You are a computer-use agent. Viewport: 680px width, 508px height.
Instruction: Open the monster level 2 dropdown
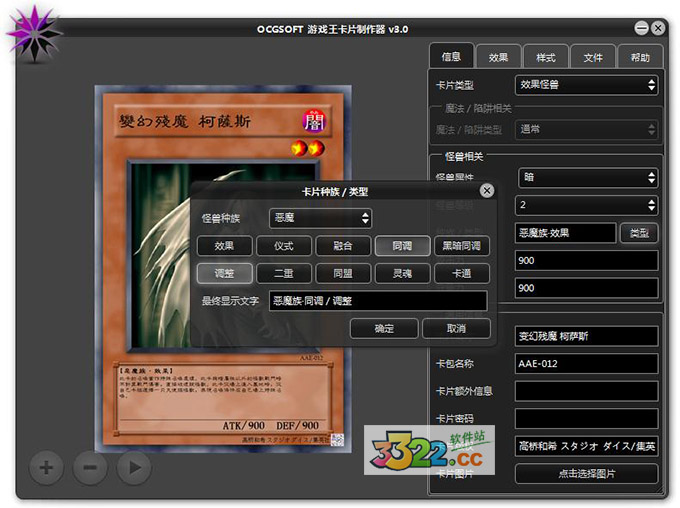pyautogui.click(x=586, y=205)
